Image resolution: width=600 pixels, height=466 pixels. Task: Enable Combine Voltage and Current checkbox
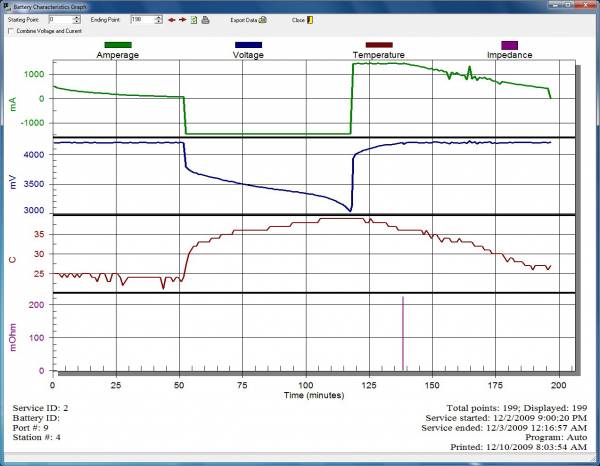pyautogui.click(x=11, y=31)
